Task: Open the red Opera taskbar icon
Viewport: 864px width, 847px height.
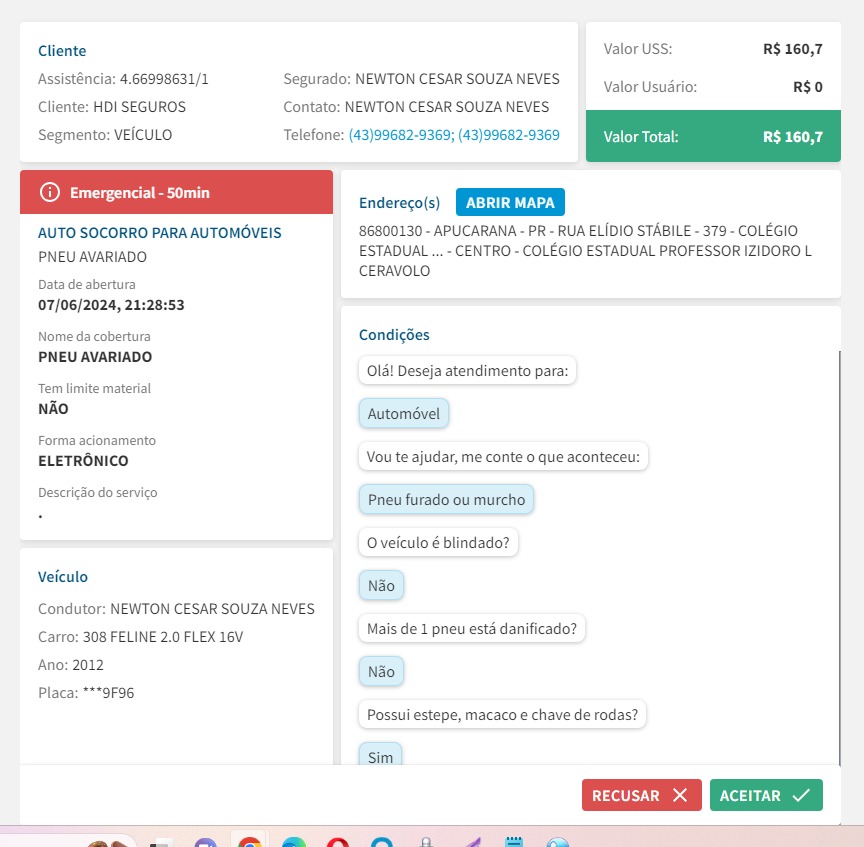Action: tap(338, 841)
